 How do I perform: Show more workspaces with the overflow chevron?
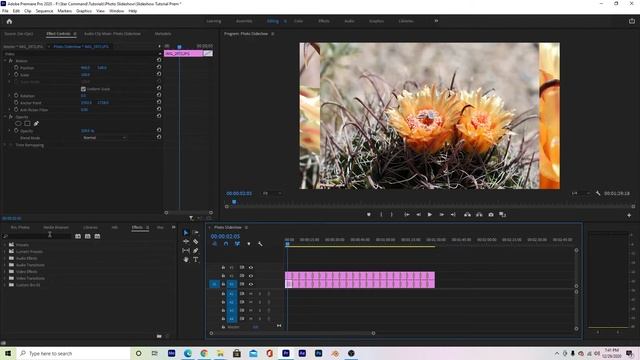(x=436, y=21)
